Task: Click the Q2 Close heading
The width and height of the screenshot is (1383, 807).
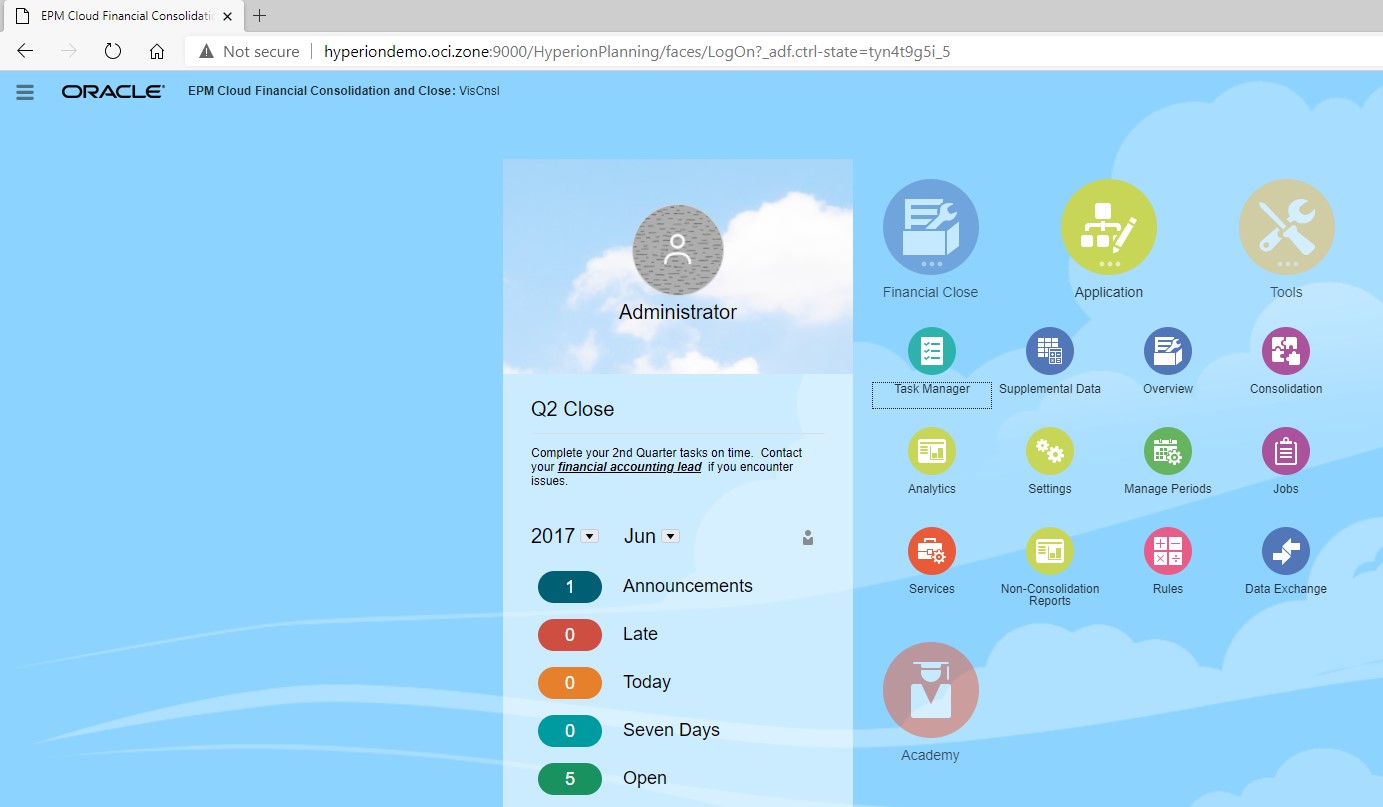Action: coord(573,409)
